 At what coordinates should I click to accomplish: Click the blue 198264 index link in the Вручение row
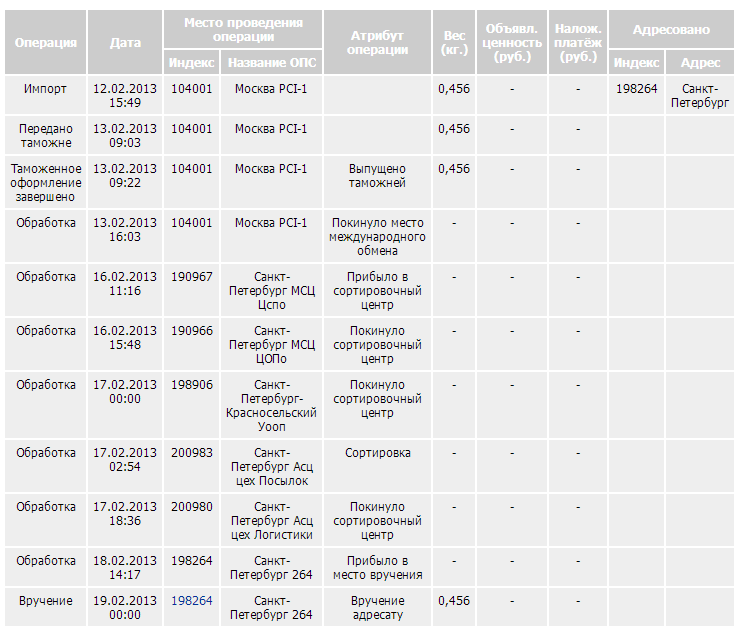point(191,601)
